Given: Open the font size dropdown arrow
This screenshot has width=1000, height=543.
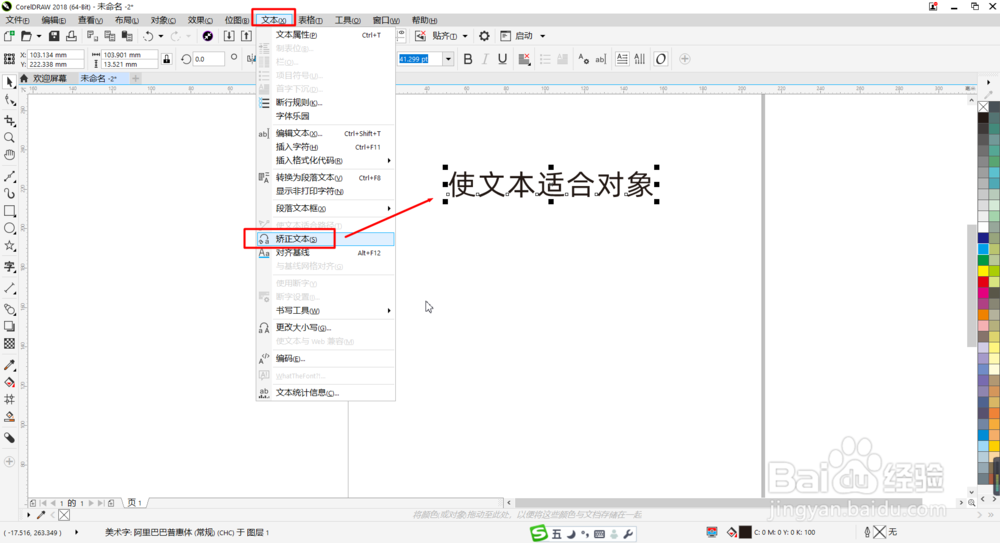Looking at the screenshot, I should (x=448, y=59).
